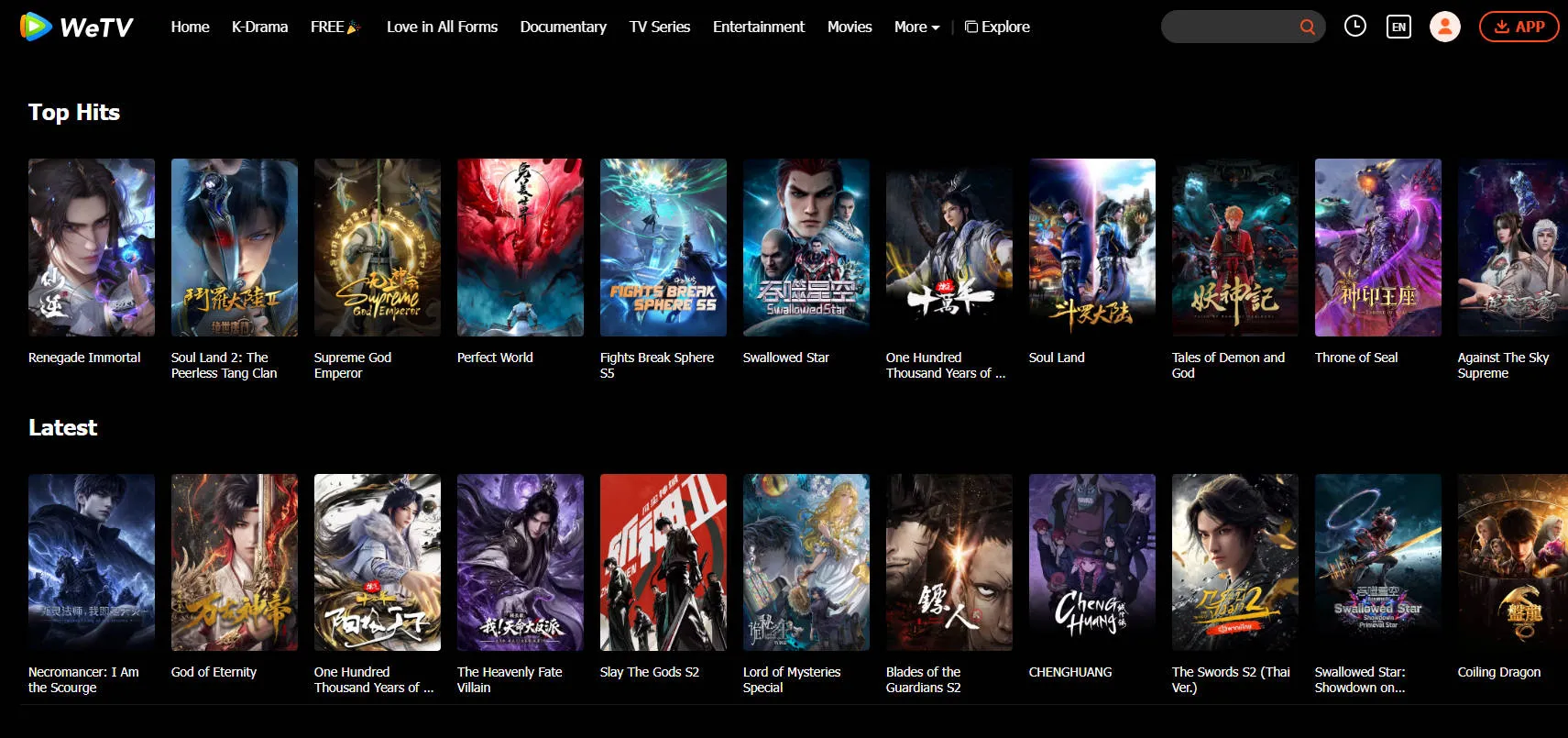Open watch history clock icon

click(1355, 27)
